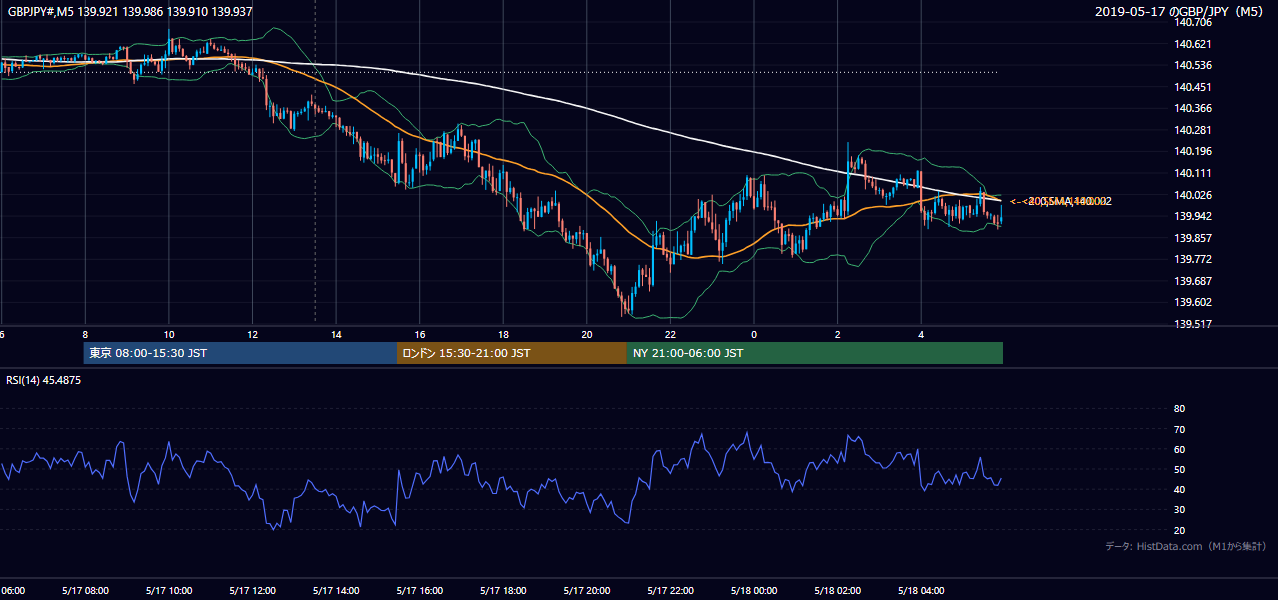Click price axis label 140.706
Screen dimensions: 1278x600
pos(1192,22)
